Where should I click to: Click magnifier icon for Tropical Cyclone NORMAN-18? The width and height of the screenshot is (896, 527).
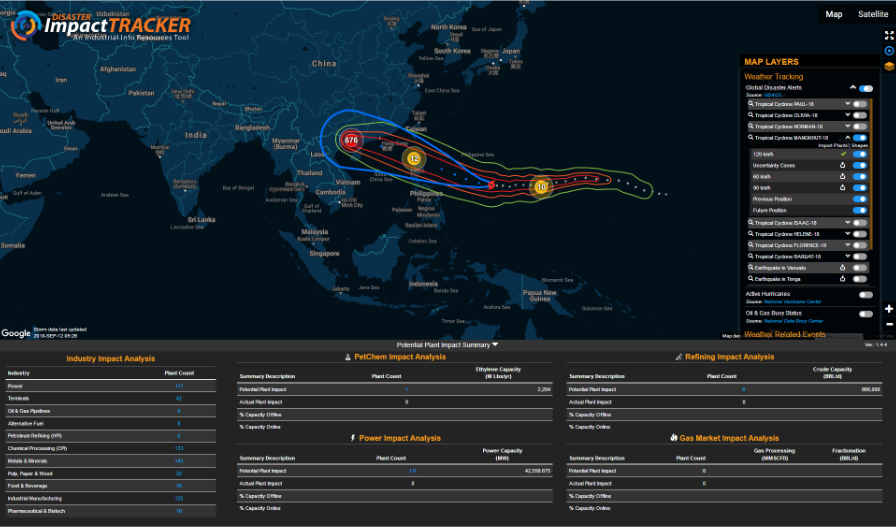pos(751,126)
